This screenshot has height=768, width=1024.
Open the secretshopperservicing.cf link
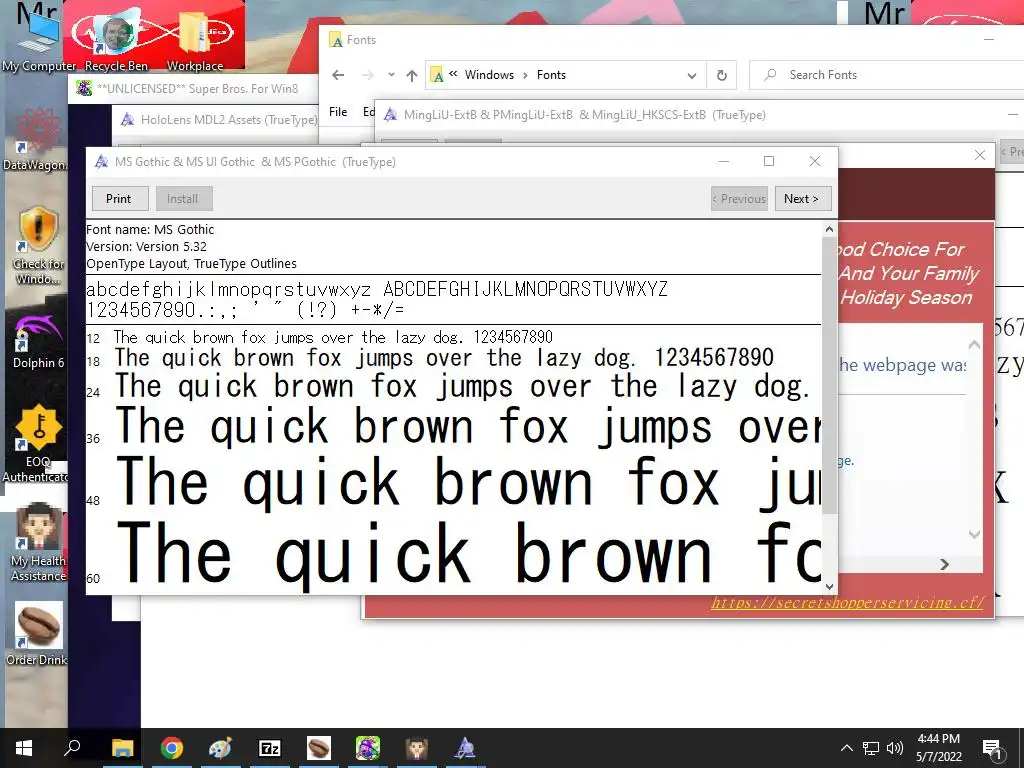coord(847,602)
